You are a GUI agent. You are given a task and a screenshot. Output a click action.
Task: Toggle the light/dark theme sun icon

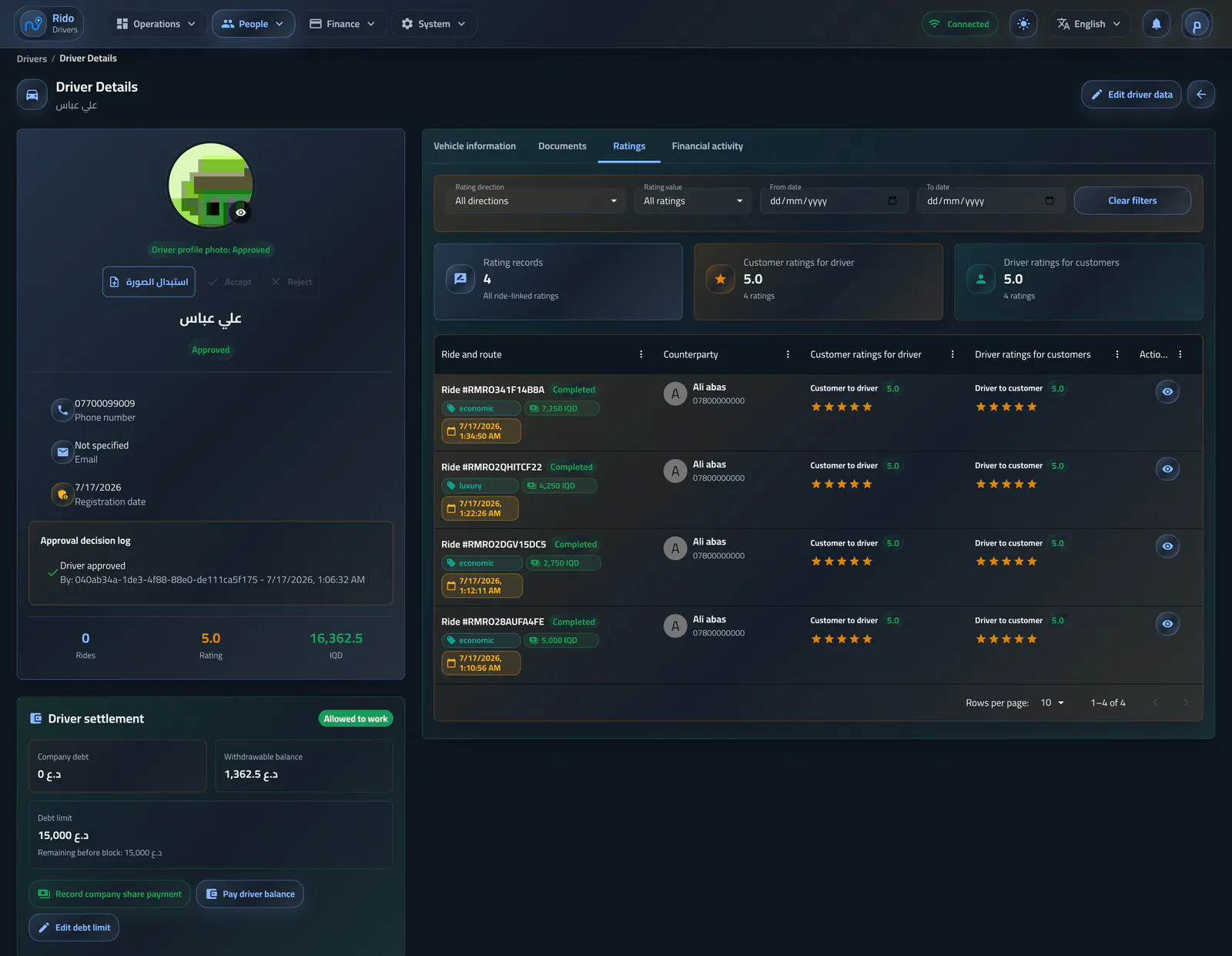(1023, 24)
